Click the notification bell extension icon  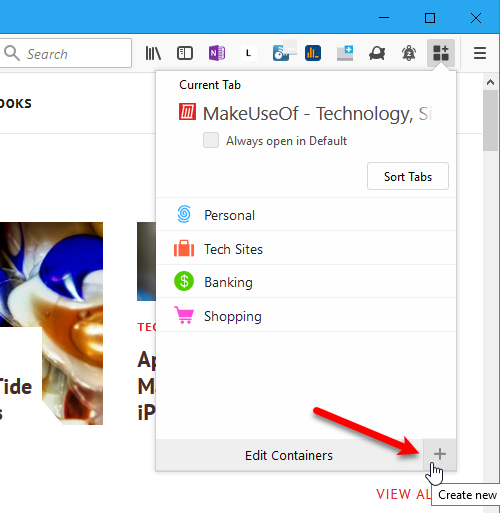coord(409,53)
